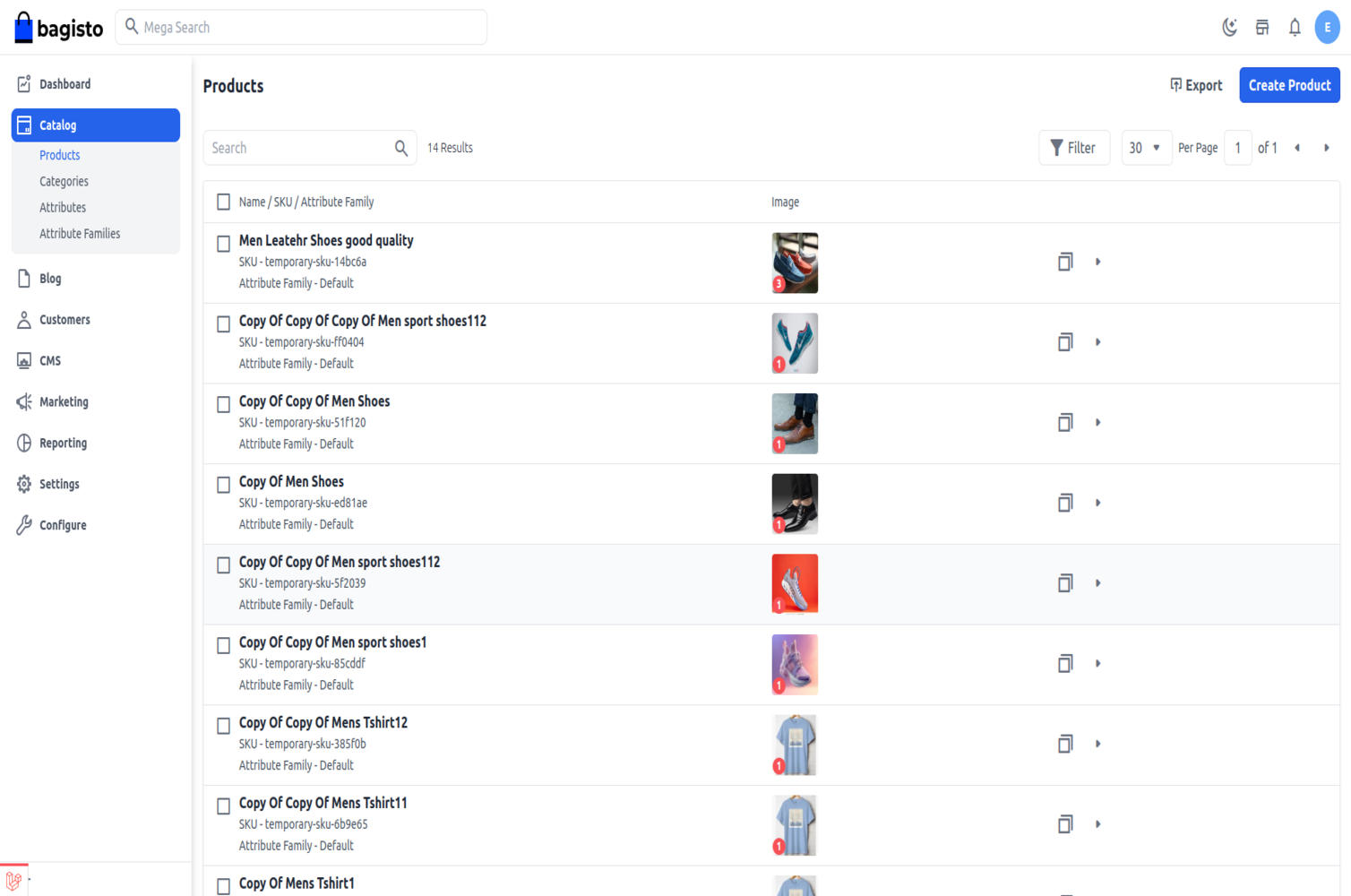Toggle dark mode moon icon

1229,27
